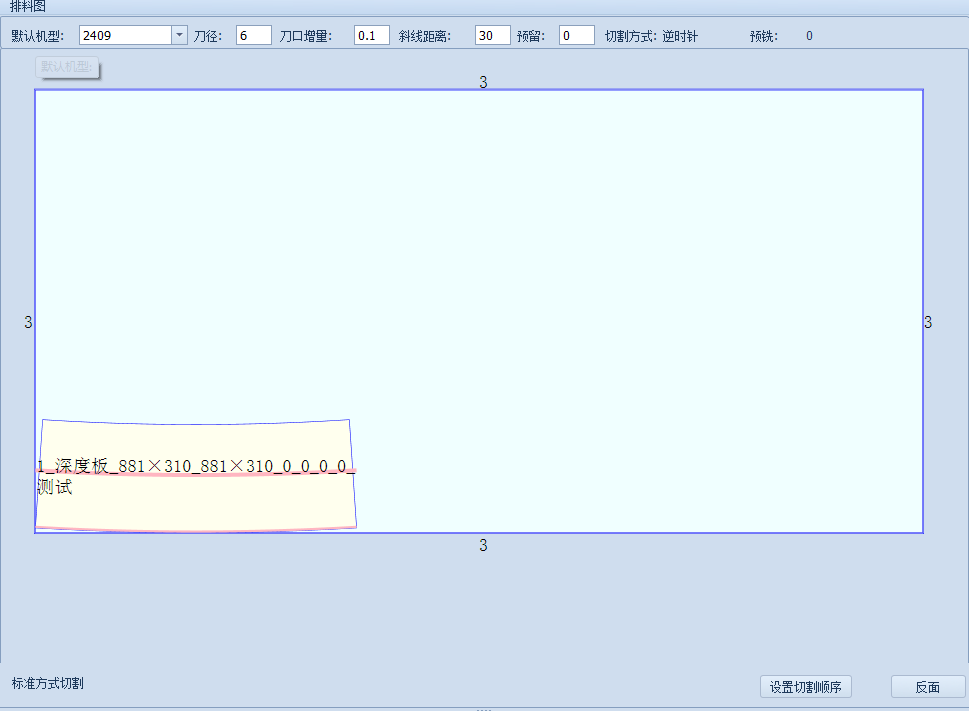969x711 pixels.
Task: Select the 排料图 panel title
Action: pyautogui.click(x=27, y=6)
